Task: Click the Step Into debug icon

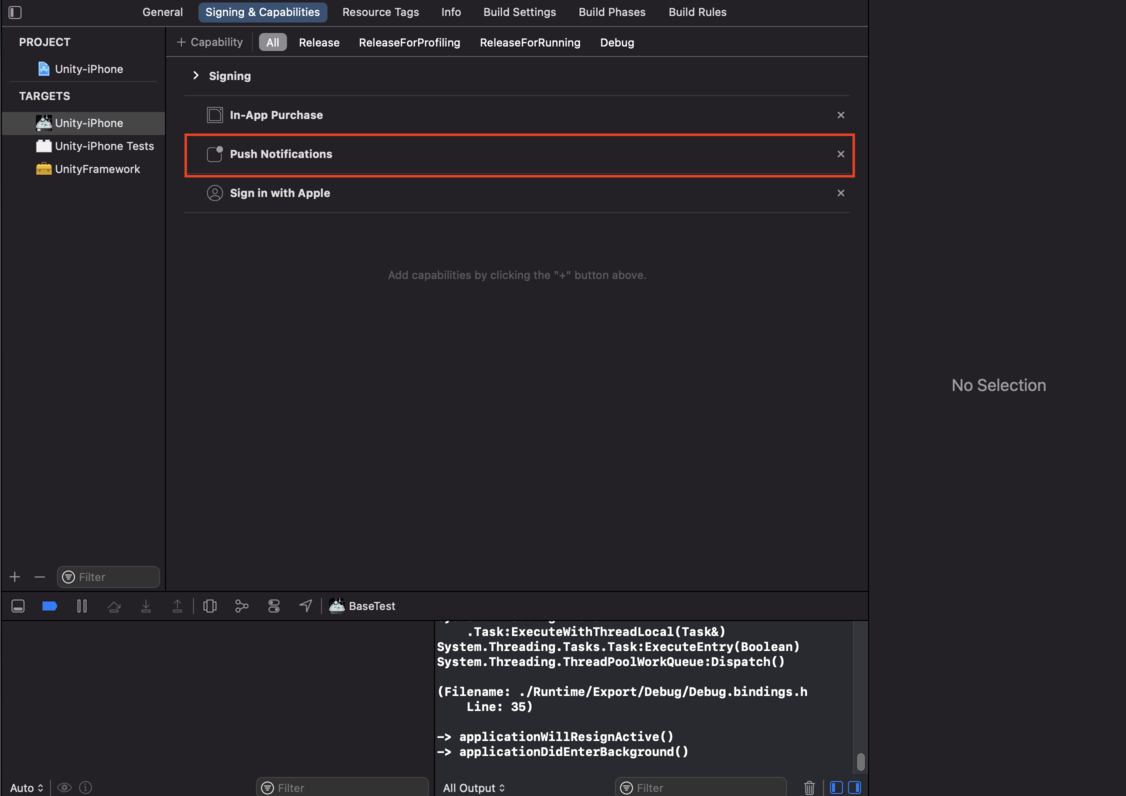Action: tap(146, 606)
